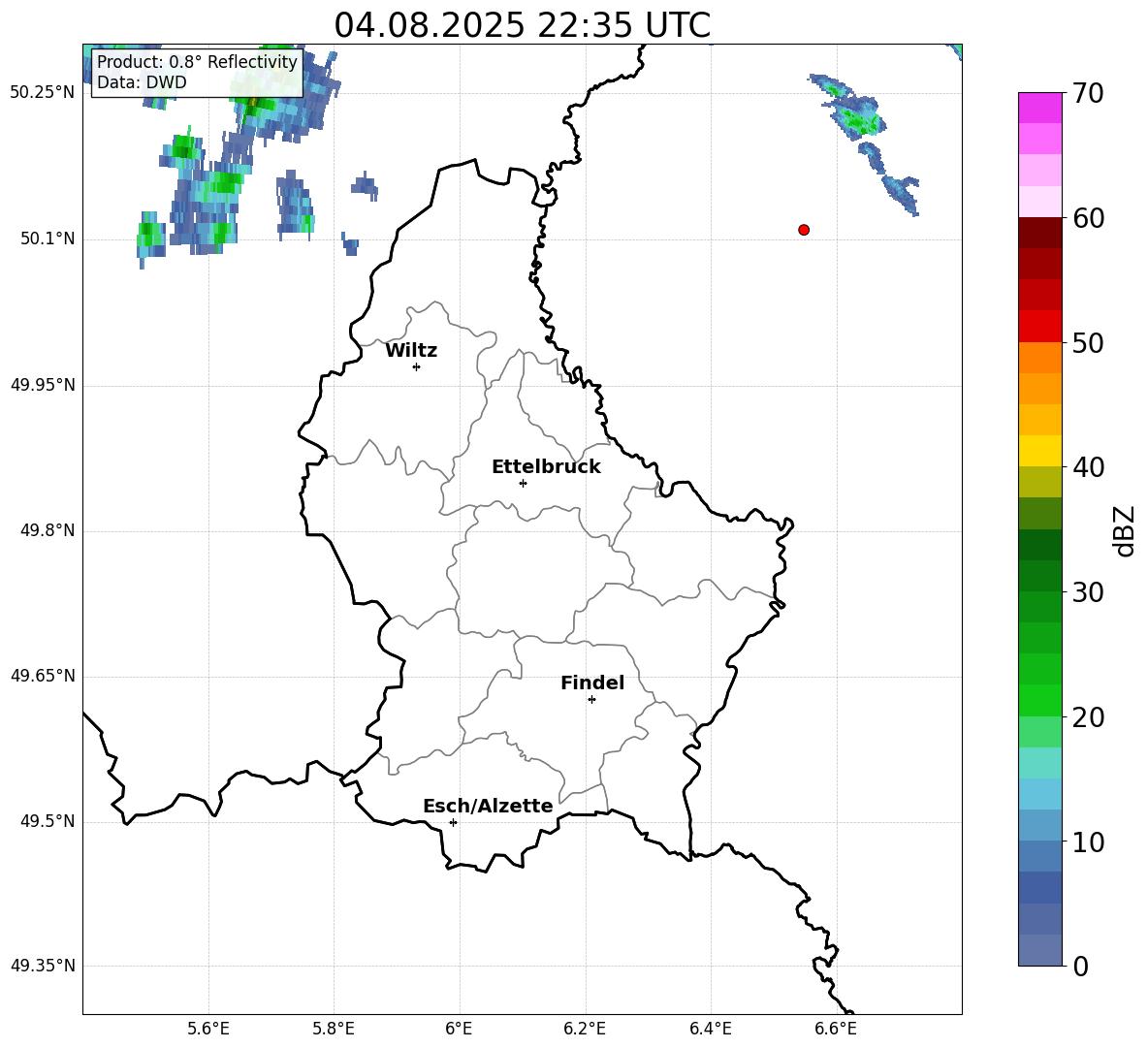Click the 49.95°N latitude label
Viewport: 1148px width, 1048px height.
click(x=43, y=384)
